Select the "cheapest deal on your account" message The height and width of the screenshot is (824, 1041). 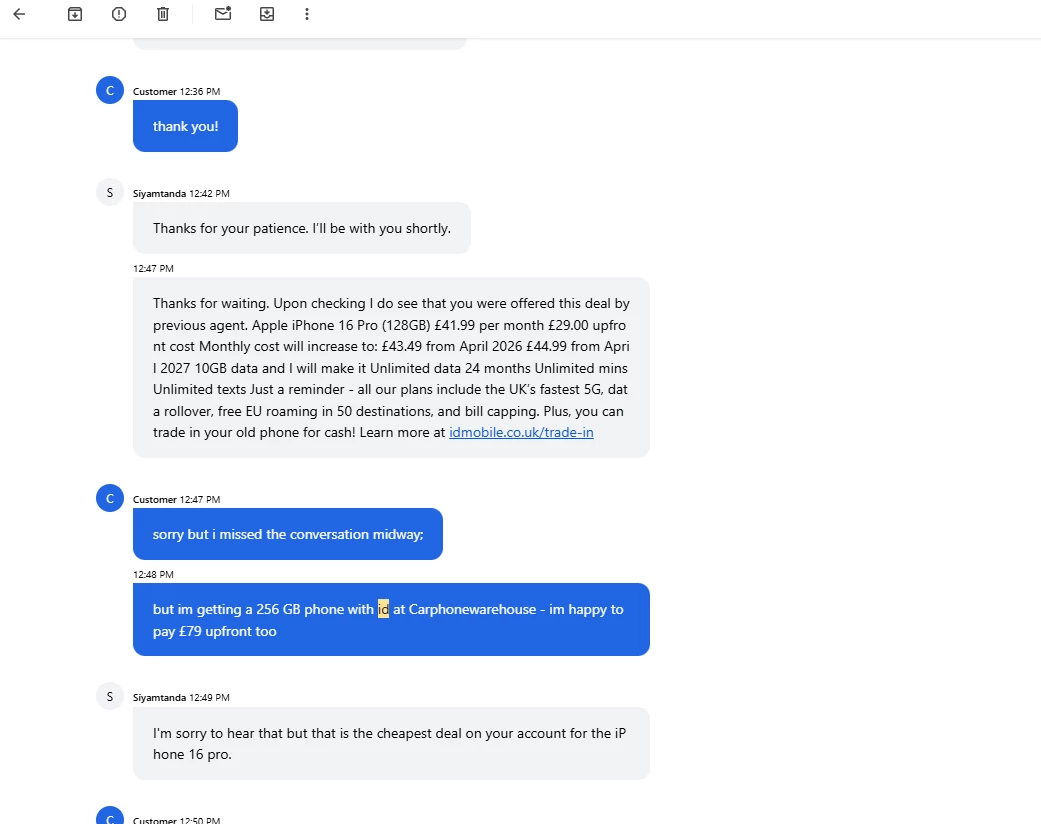pyautogui.click(x=391, y=743)
